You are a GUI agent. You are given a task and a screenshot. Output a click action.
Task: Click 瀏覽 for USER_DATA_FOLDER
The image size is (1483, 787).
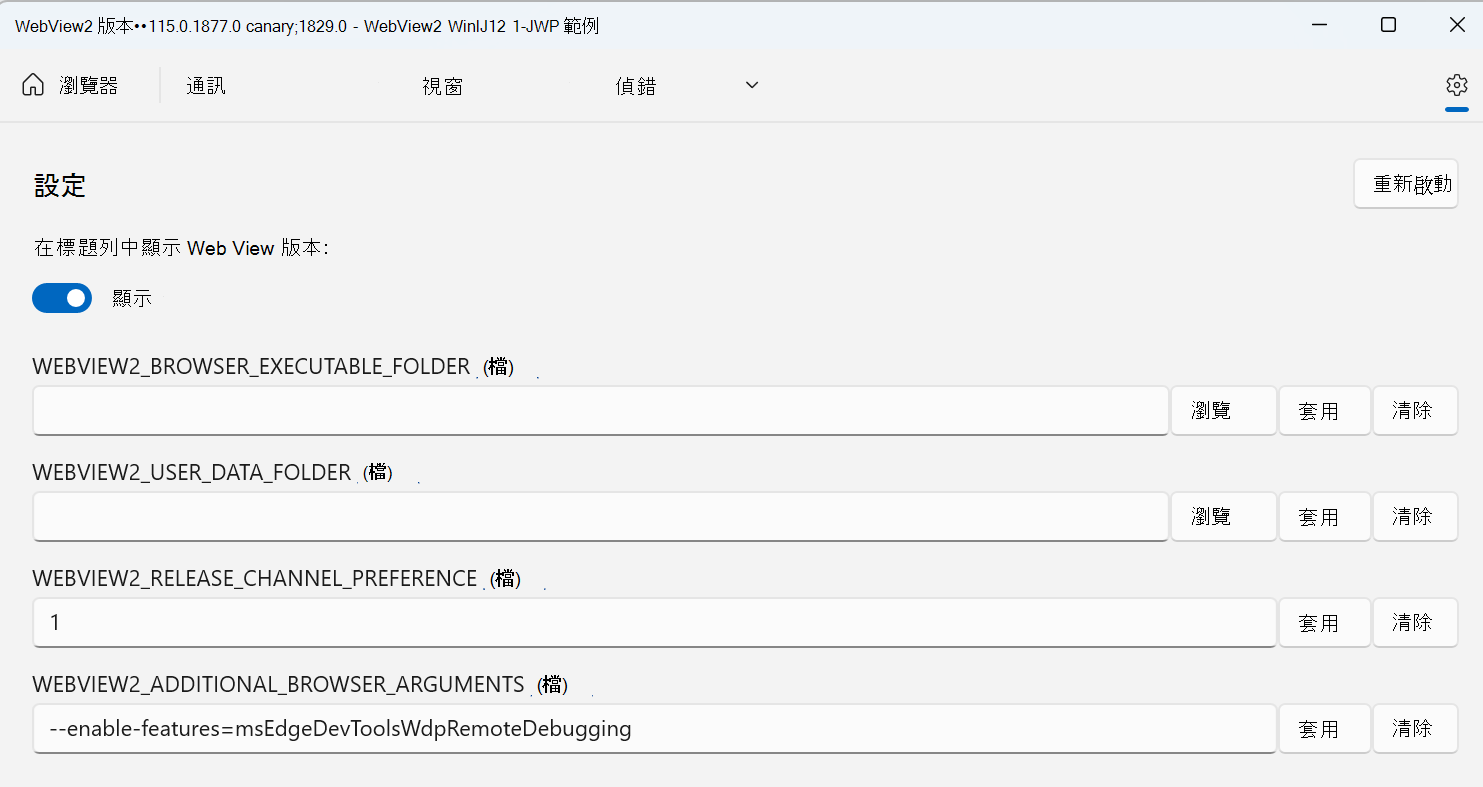tap(1224, 517)
